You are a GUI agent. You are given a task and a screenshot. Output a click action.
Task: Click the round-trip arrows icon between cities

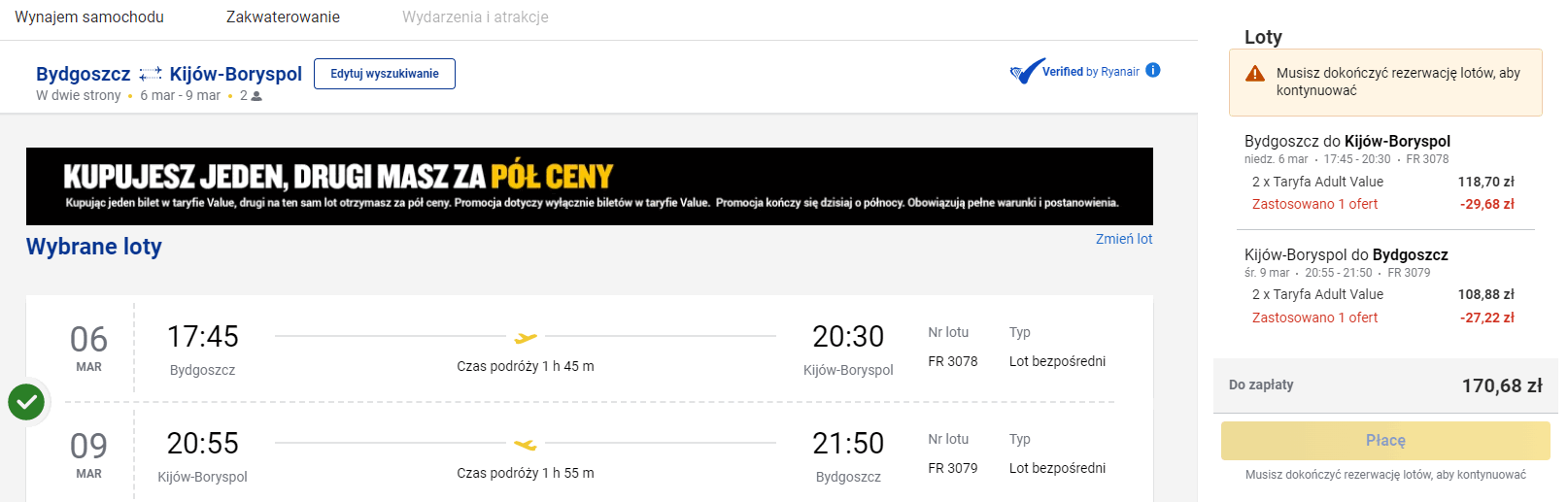150,74
